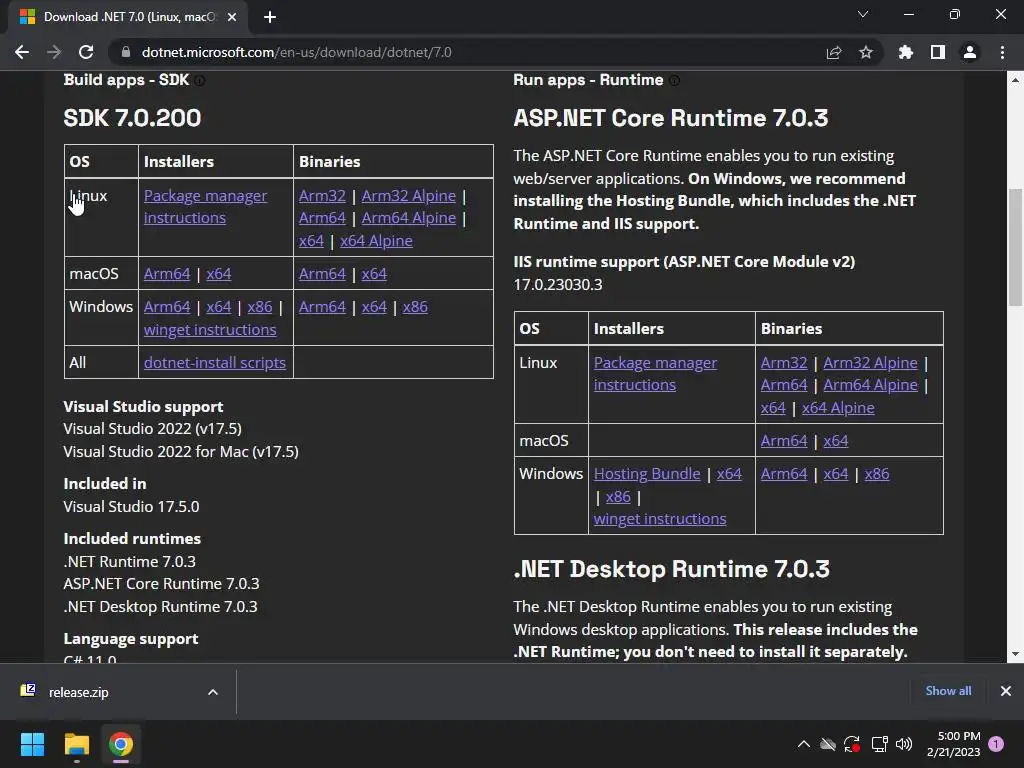Go forward in browser history
Image resolution: width=1024 pixels, height=768 pixels.
tap(54, 52)
